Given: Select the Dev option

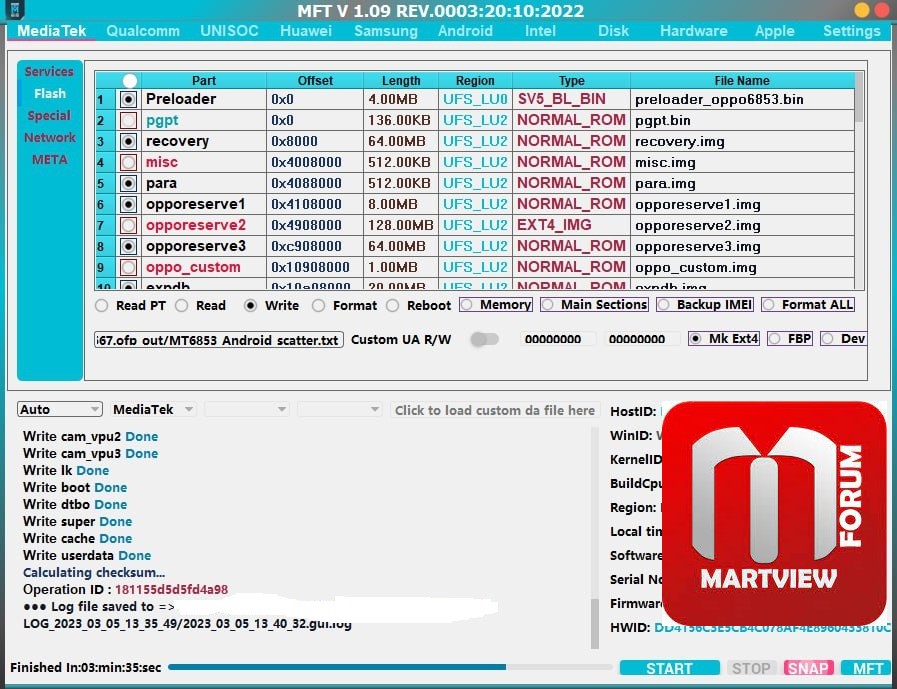Looking at the screenshot, I should [x=843, y=339].
